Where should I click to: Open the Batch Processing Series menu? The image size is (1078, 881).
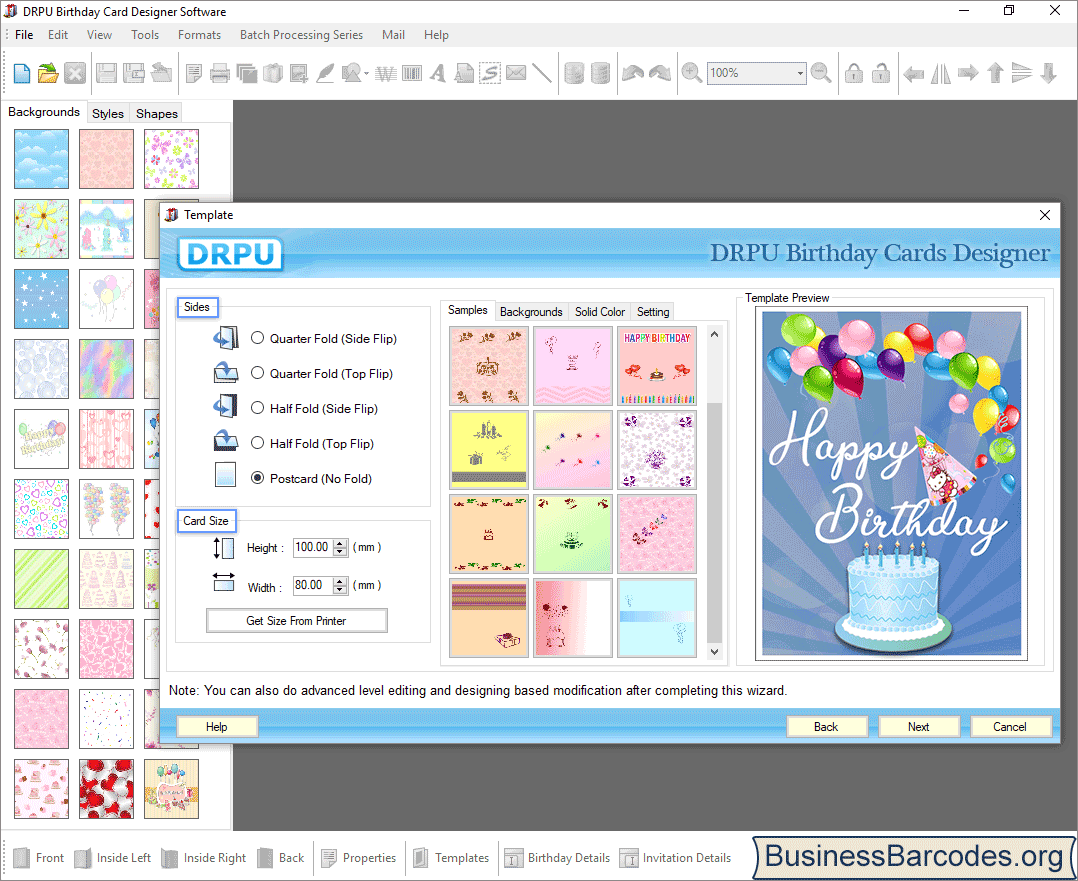(x=301, y=34)
